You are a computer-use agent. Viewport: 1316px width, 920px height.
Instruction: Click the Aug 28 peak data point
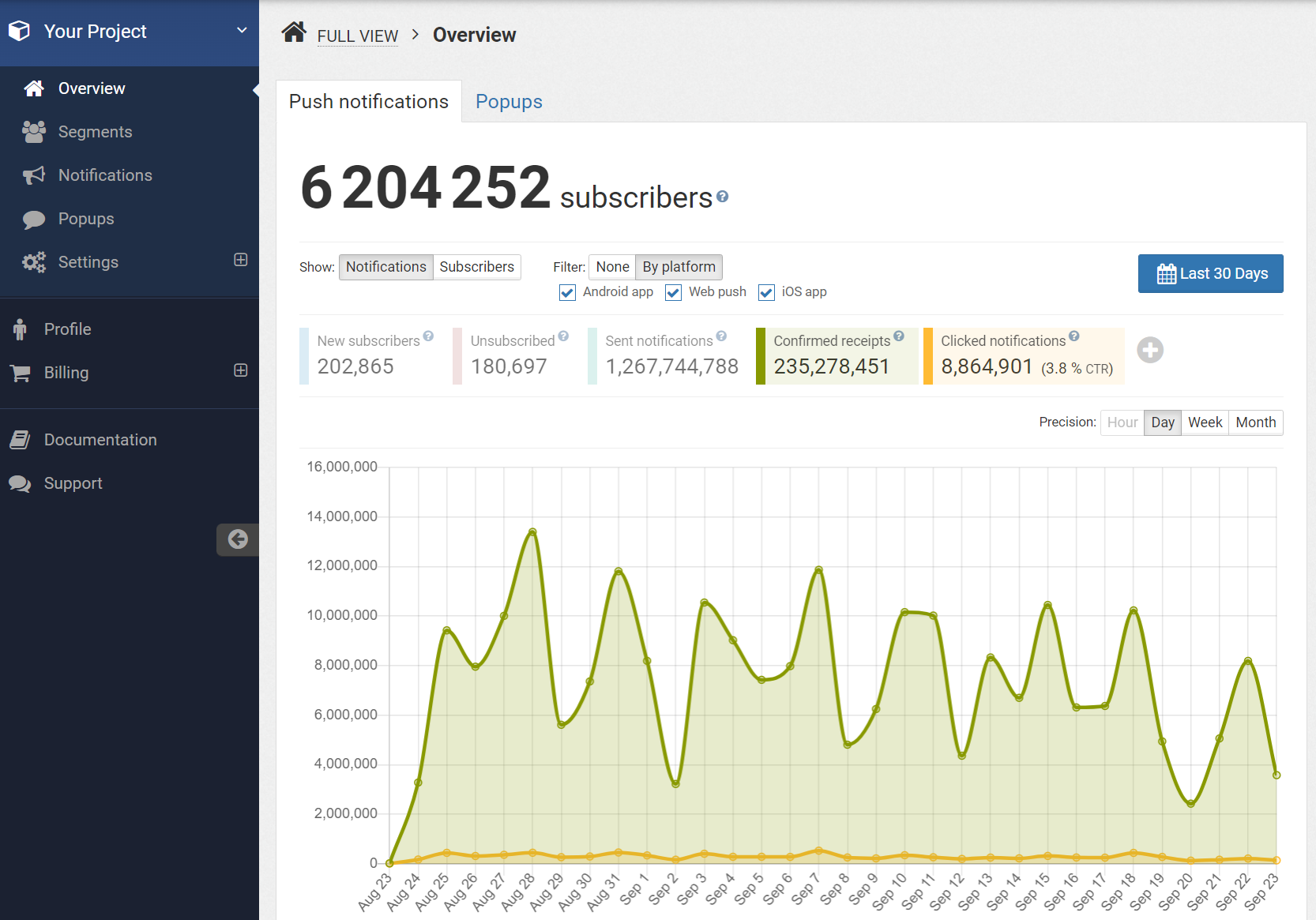pyautogui.click(x=532, y=532)
